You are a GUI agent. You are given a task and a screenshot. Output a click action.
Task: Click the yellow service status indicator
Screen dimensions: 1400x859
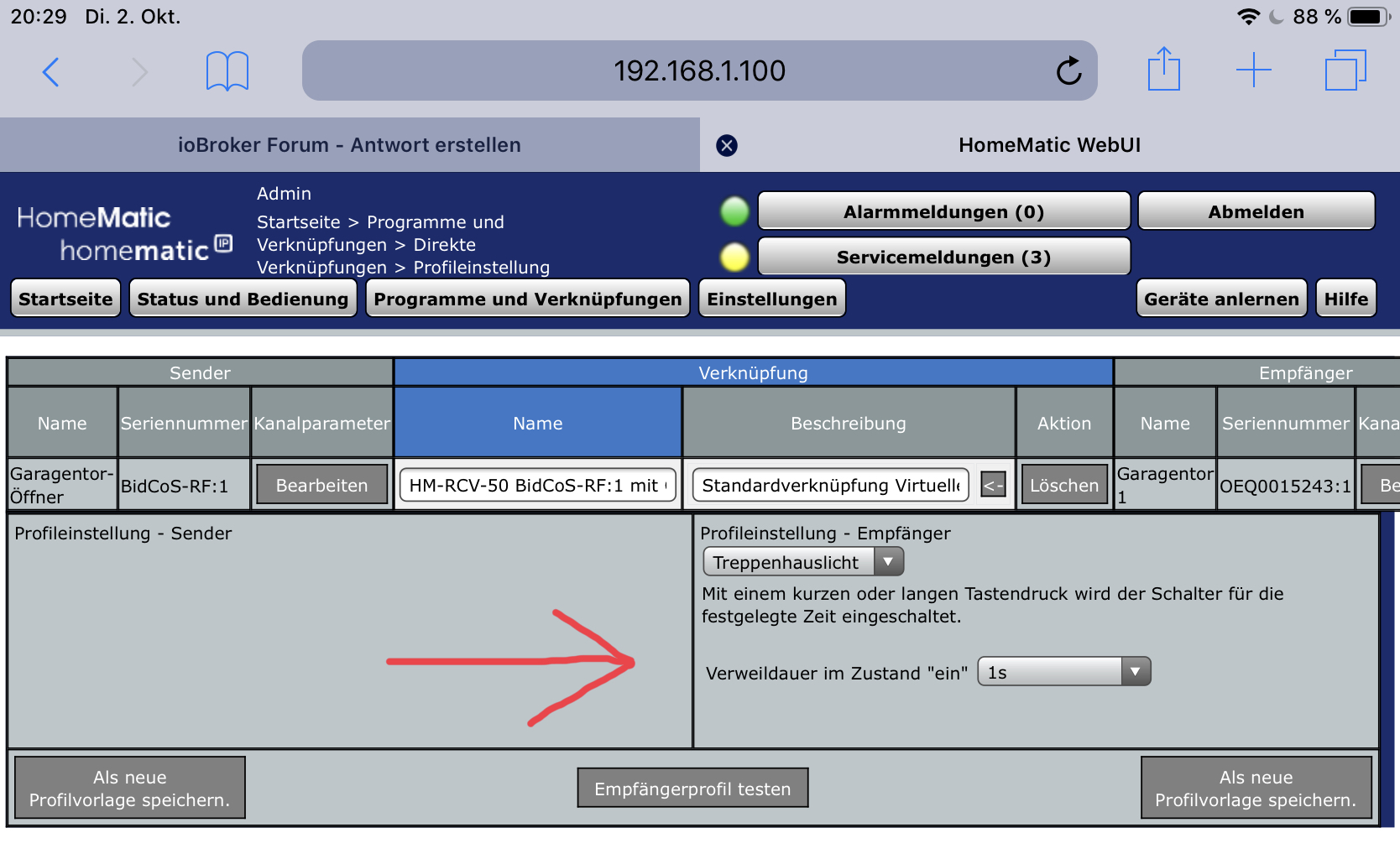734,257
